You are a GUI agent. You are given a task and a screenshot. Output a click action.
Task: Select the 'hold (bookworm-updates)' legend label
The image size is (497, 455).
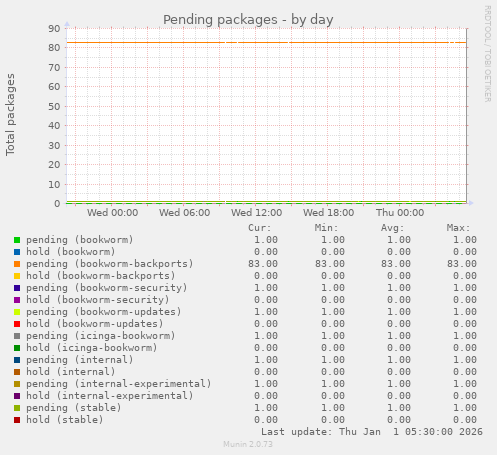click(x=95, y=324)
